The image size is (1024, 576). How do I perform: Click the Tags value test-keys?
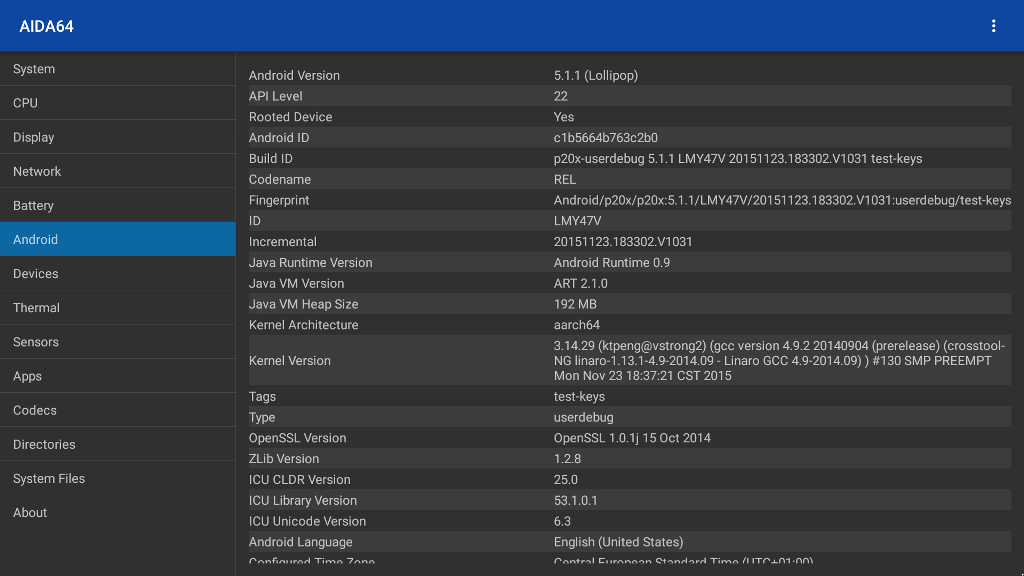(579, 396)
